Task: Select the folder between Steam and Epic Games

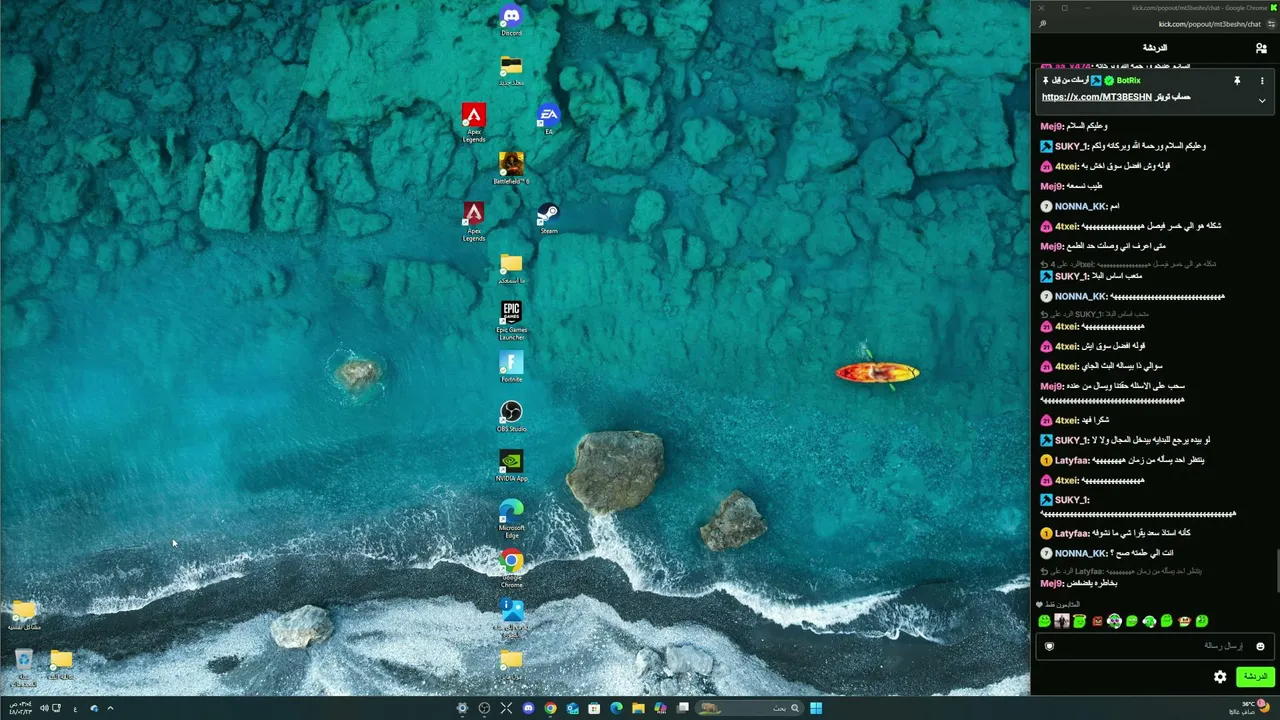Action: (x=511, y=268)
